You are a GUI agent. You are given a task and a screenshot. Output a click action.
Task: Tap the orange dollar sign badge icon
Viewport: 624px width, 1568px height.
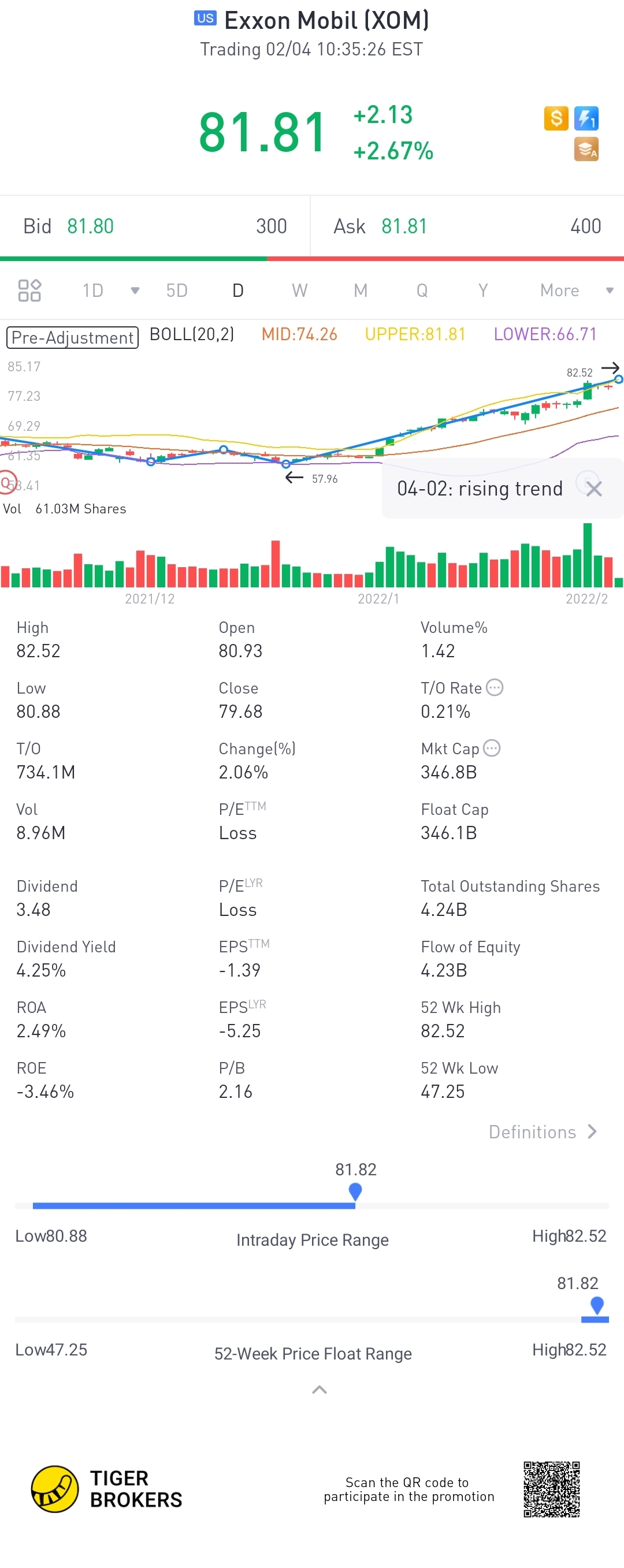[x=556, y=118]
